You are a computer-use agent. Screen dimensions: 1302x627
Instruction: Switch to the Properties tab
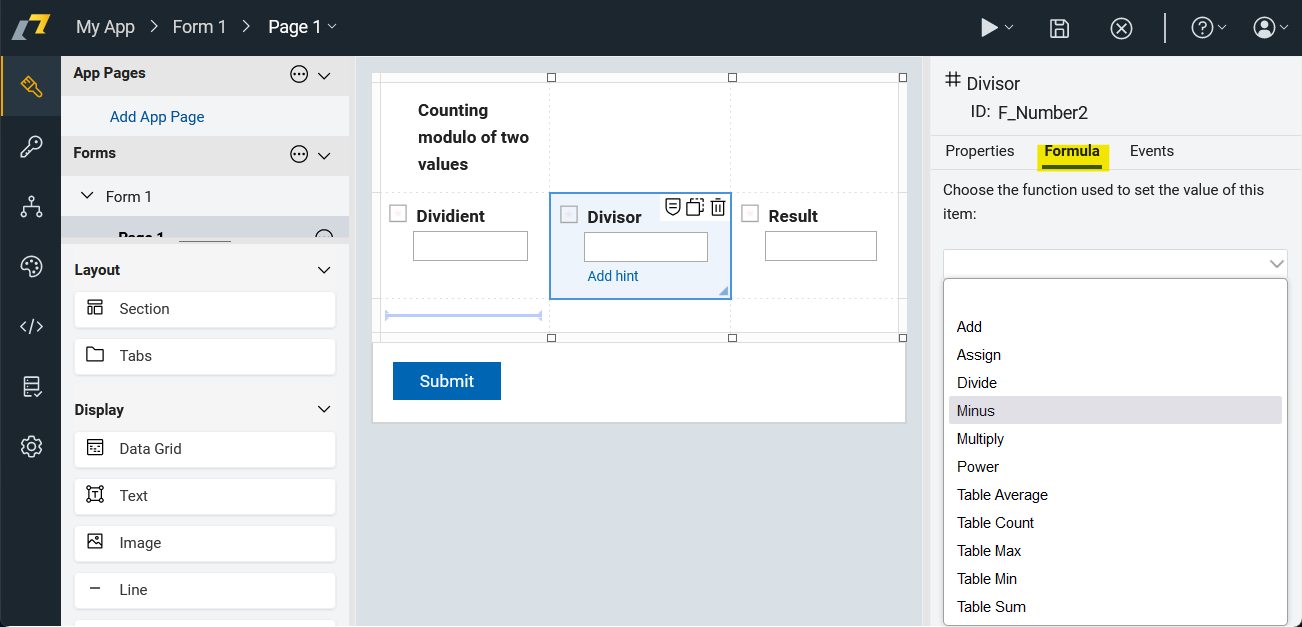click(x=979, y=151)
